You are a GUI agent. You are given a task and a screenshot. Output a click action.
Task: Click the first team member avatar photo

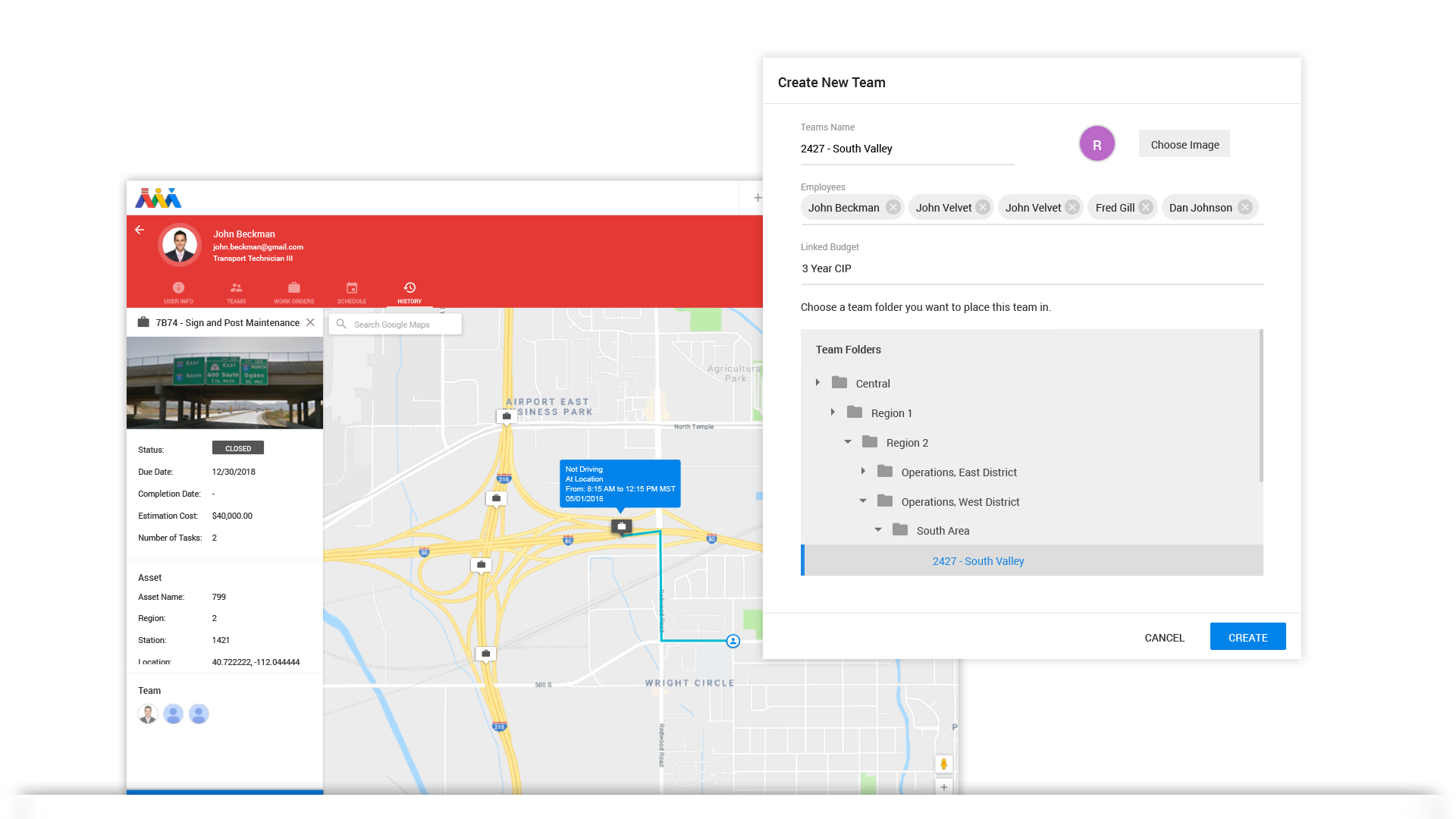tap(148, 714)
